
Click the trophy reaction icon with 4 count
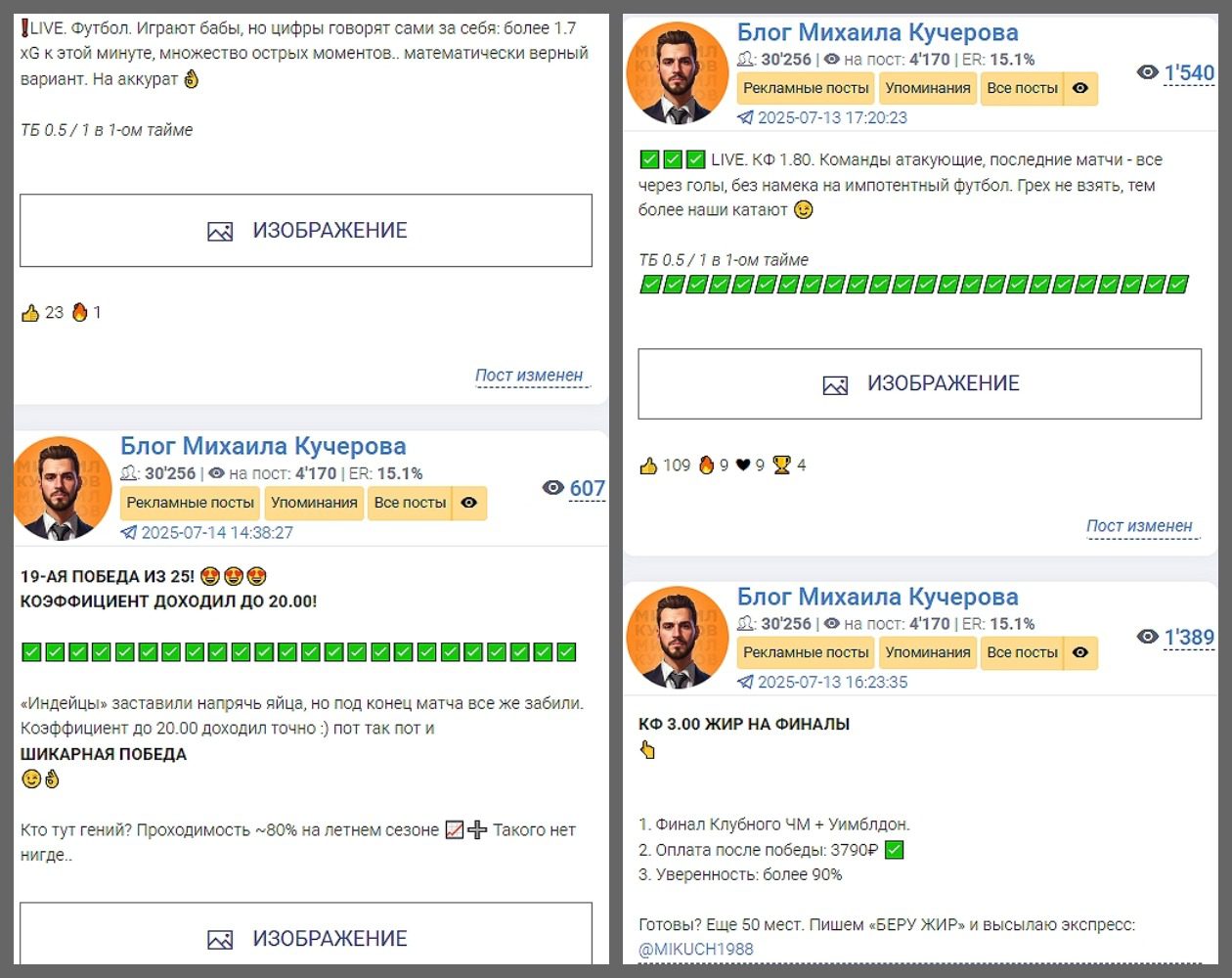click(x=781, y=466)
